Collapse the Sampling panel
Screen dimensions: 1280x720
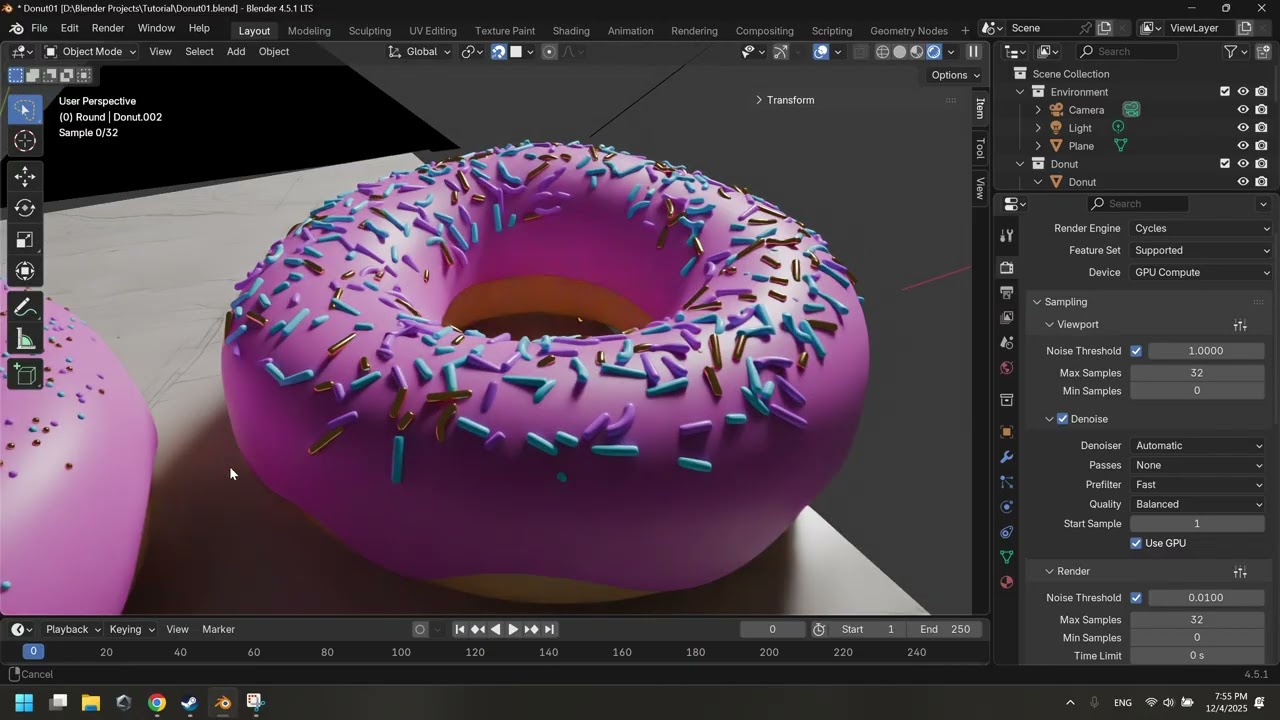pos(1066,302)
